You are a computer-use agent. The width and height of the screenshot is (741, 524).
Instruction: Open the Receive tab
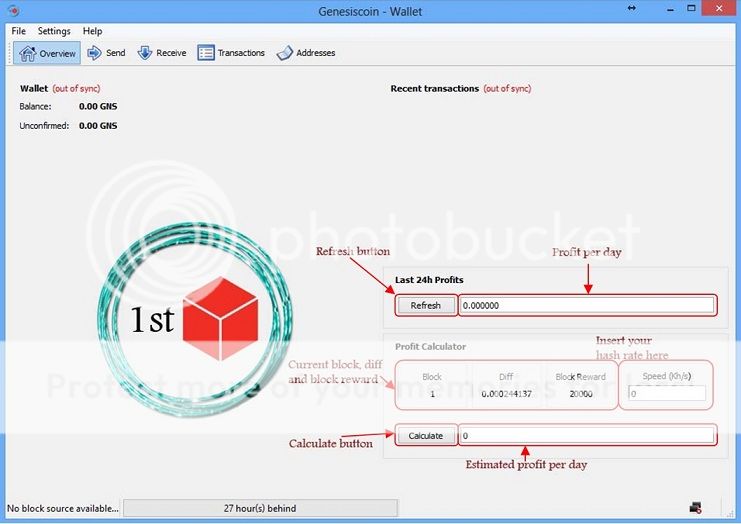[162, 53]
